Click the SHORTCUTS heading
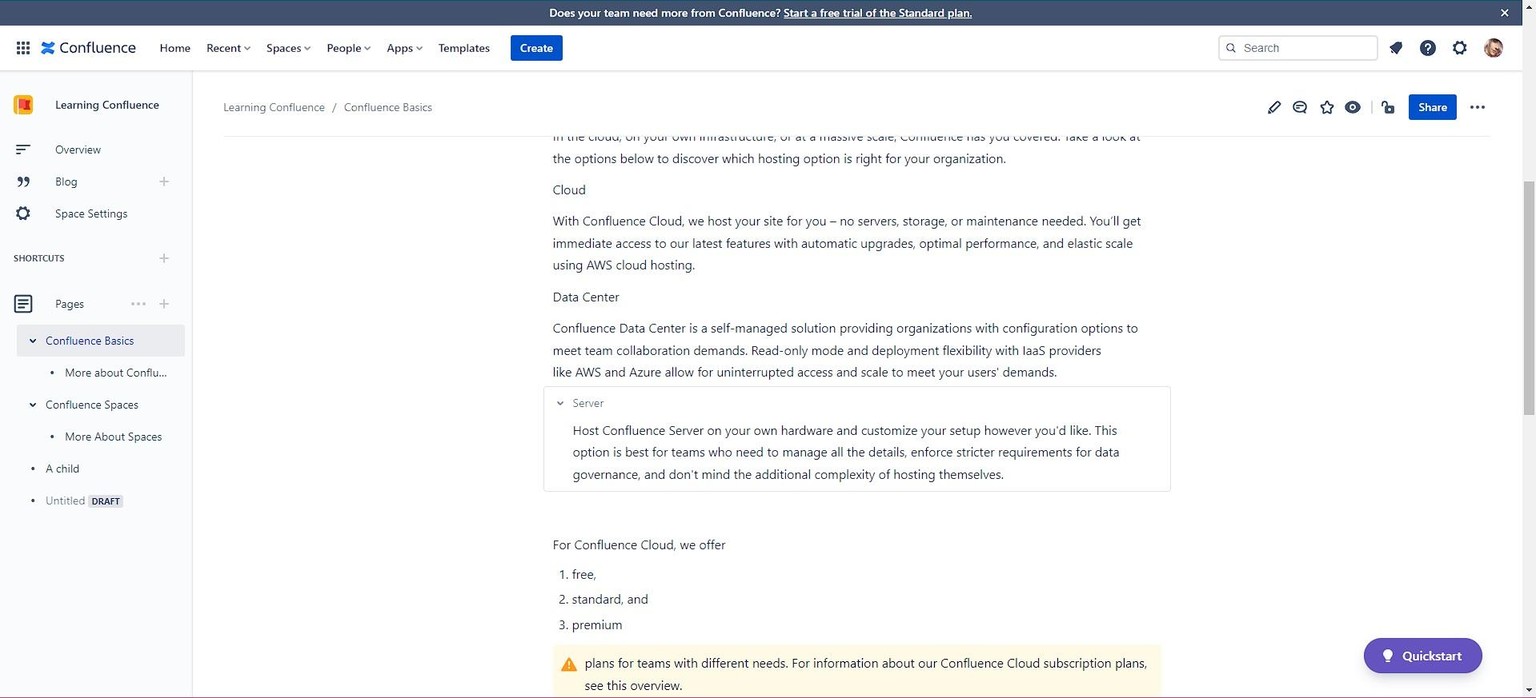This screenshot has height=698, width=1536. (x=39, y=258)
